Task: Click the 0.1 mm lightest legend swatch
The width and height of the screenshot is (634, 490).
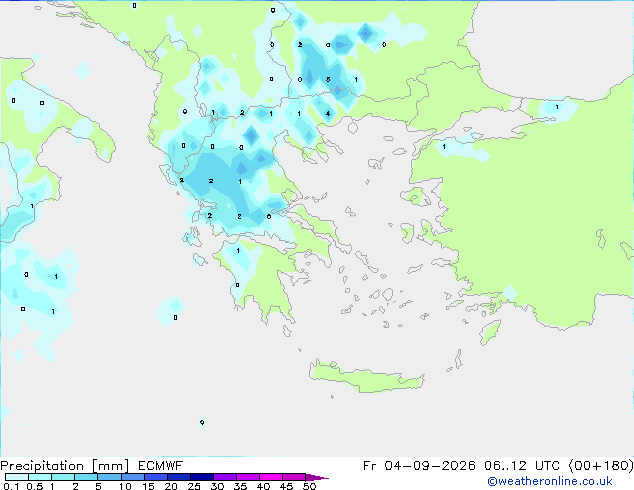Action: pos(17,477)
